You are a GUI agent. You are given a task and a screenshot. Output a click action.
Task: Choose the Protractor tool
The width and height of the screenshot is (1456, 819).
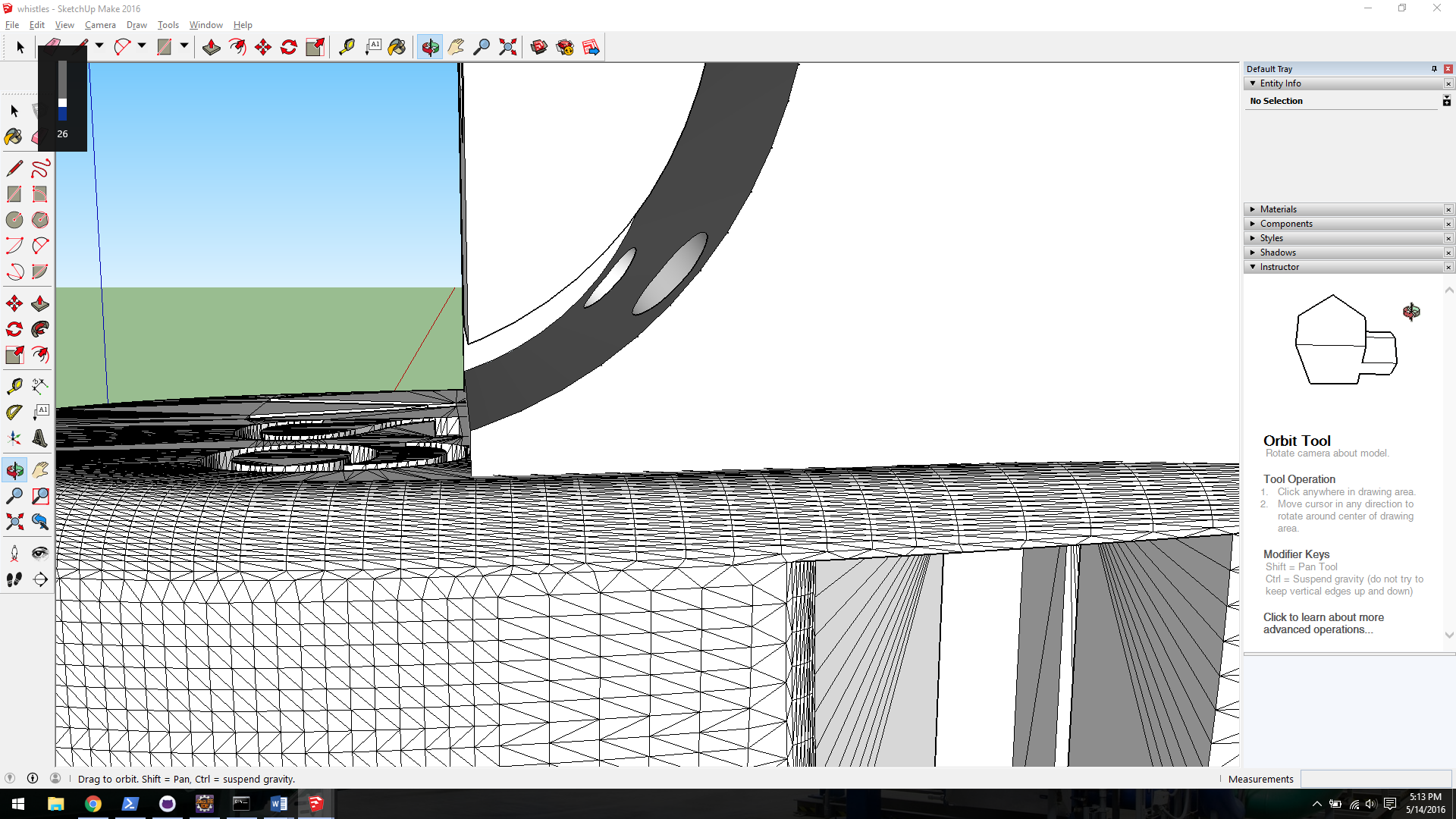point(14,412)
